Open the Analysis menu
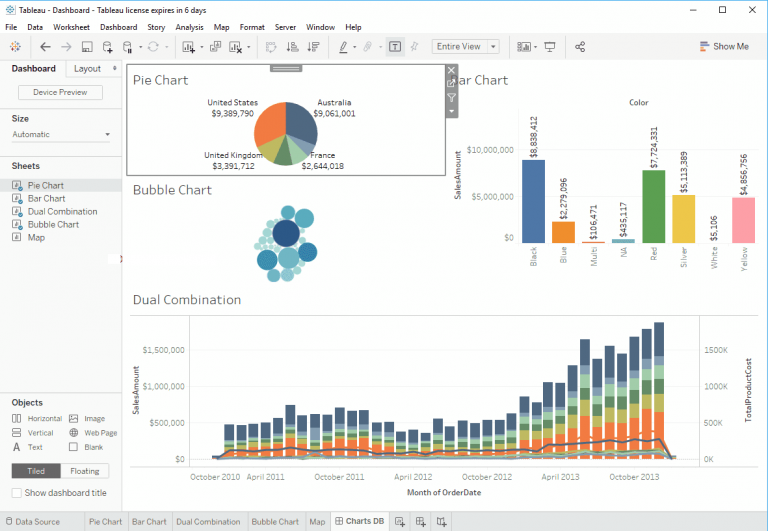 [x=189, y=27]
